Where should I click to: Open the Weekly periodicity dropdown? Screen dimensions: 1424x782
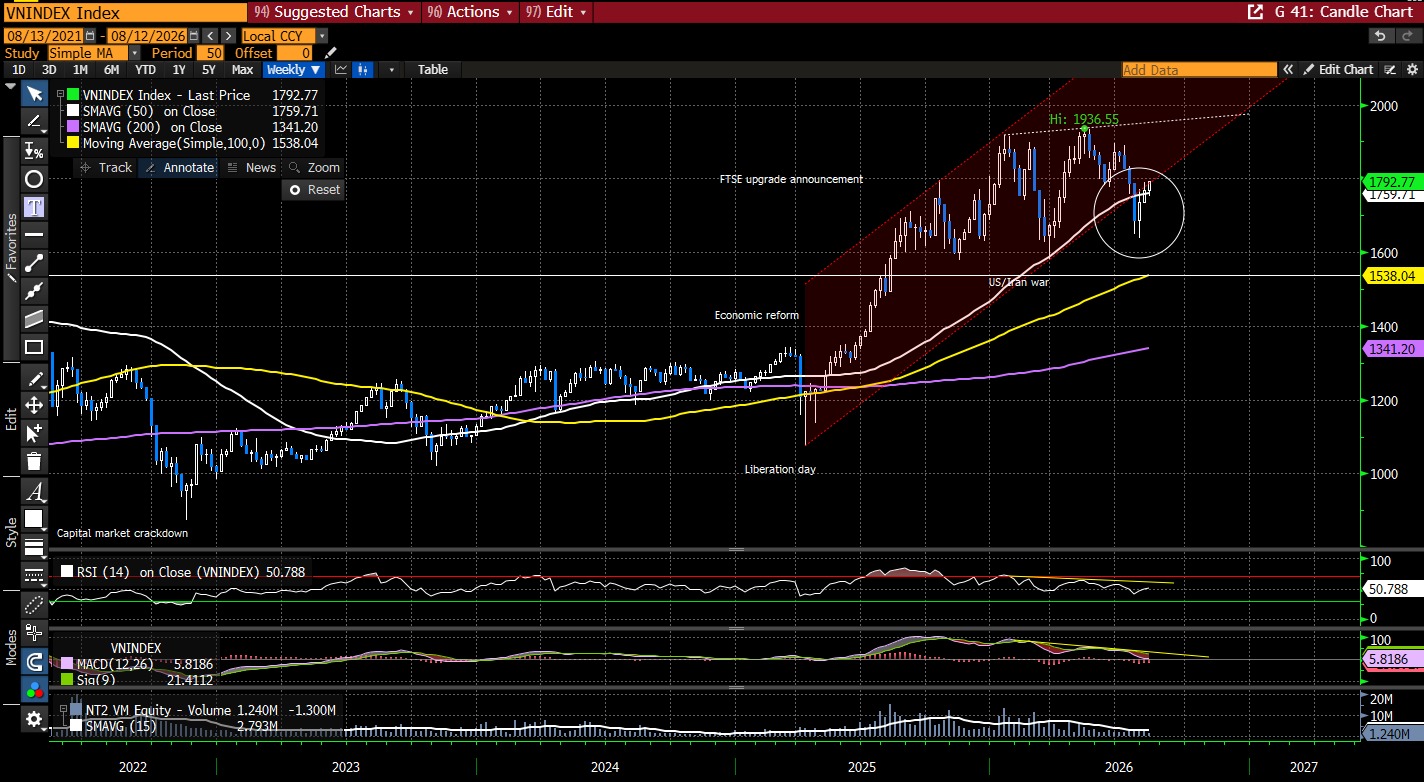click(x=293, y=70)
